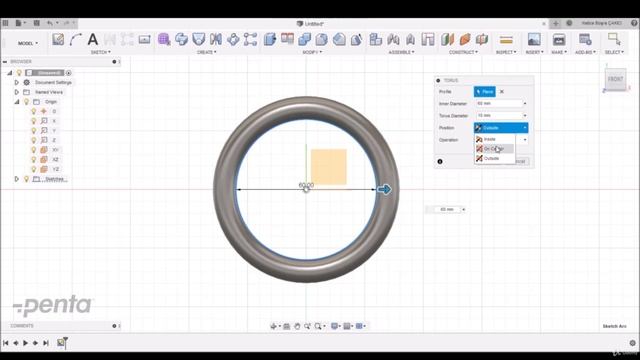
Task: Open the Operation dropdown arrow
Action: (525, 140)
